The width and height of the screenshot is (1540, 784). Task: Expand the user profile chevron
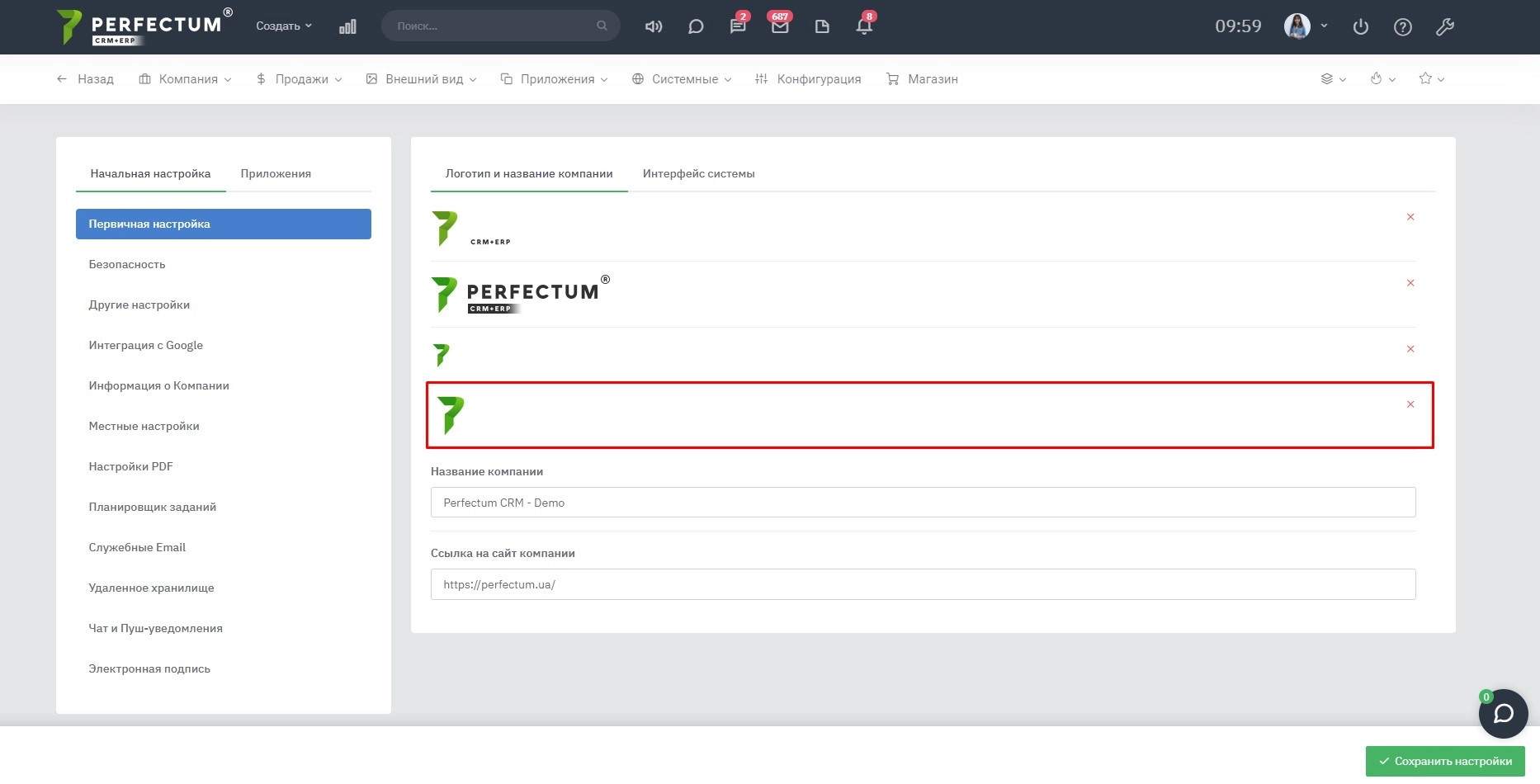pos(1324,26)
